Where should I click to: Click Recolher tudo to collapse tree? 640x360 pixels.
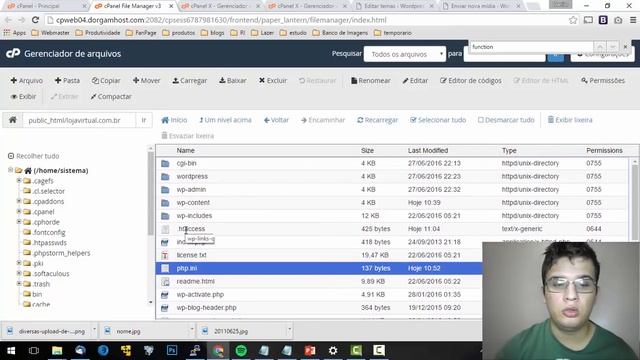click(33, 156)
